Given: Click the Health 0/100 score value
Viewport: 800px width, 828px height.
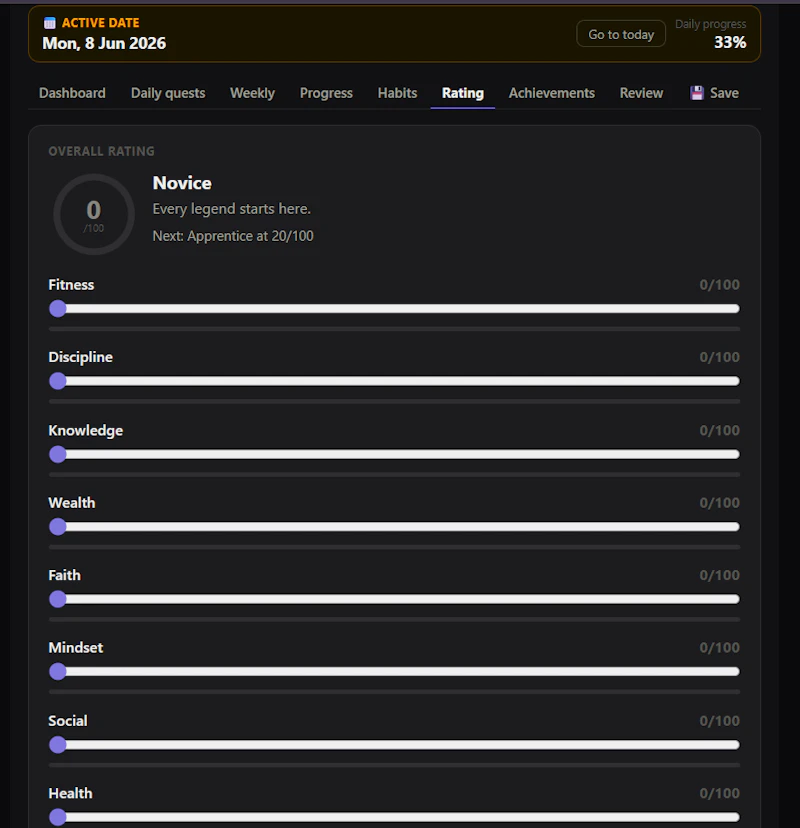Looking at the screenshot, I should (719, 793).
